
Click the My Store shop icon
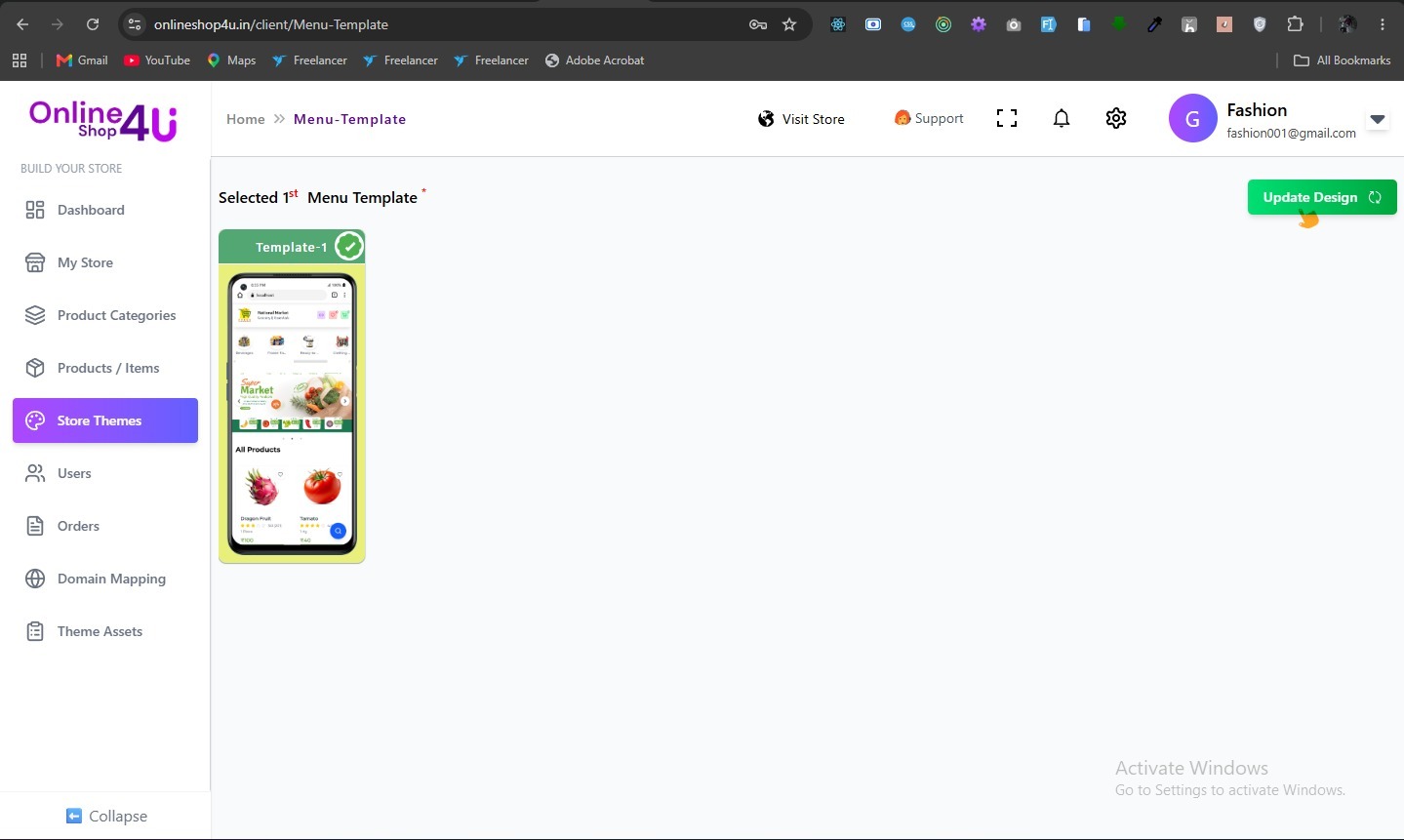pos(35,262)
